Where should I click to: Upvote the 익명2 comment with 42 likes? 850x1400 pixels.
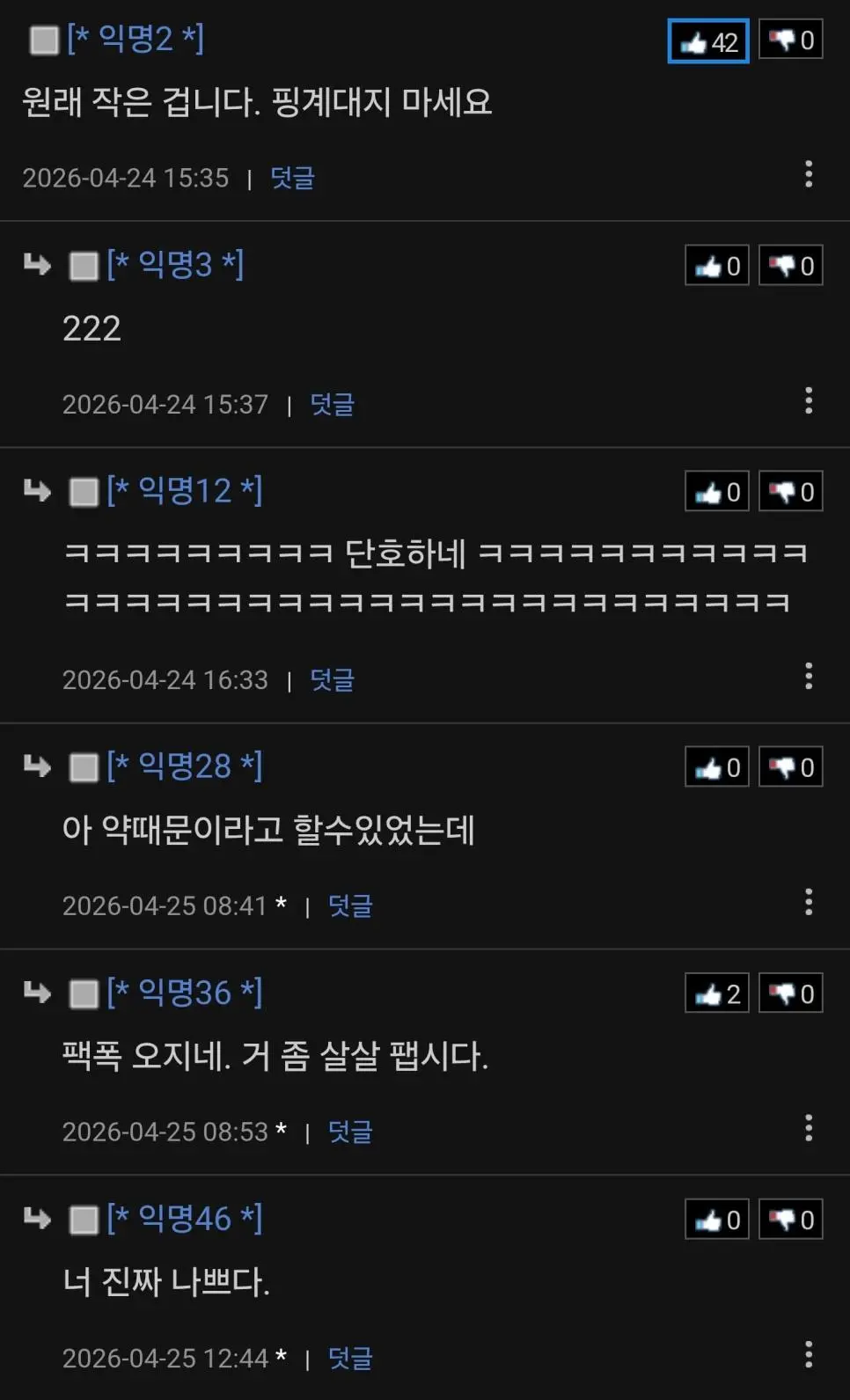click(708, 41)
